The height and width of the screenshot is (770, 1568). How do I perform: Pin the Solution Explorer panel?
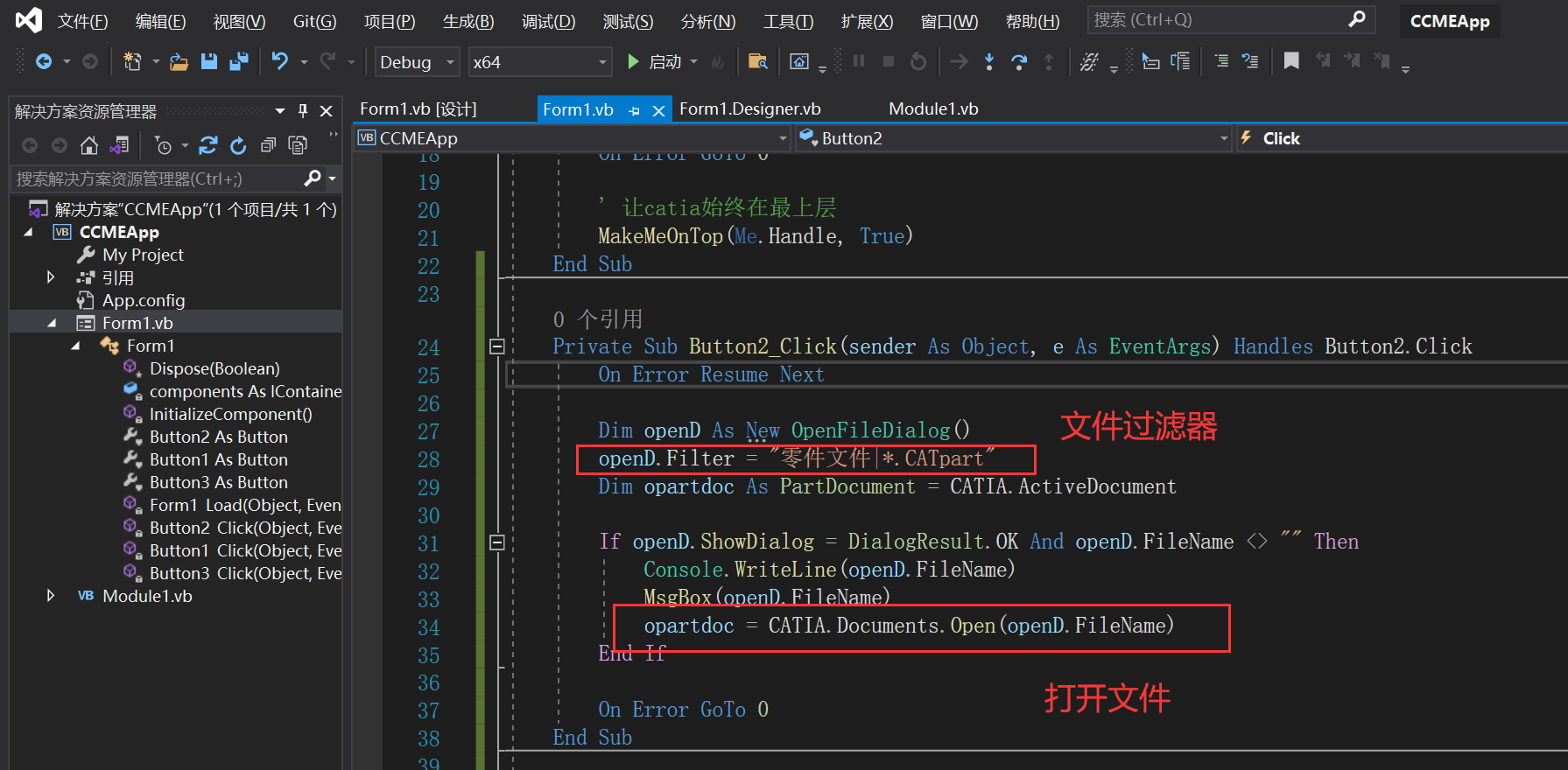[303, 111]
